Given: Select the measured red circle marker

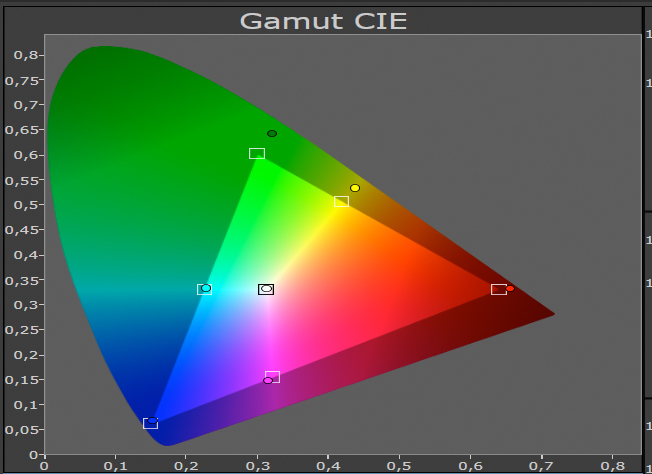Looking at the screenshot, I should (510, 289).
